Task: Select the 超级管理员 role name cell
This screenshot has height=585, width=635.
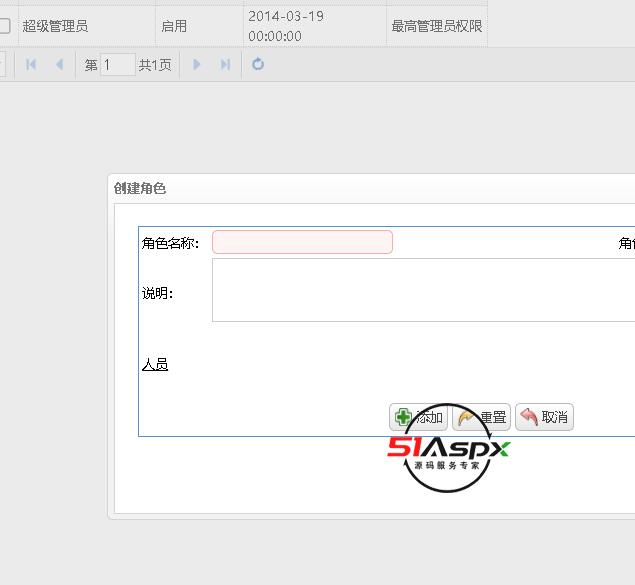Action: [55, 26]
